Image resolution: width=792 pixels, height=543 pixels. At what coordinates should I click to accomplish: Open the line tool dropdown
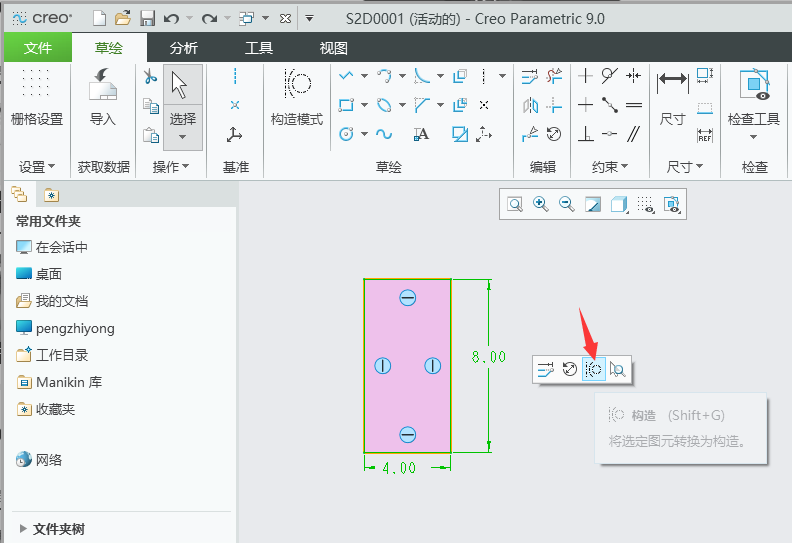(364, 76)
